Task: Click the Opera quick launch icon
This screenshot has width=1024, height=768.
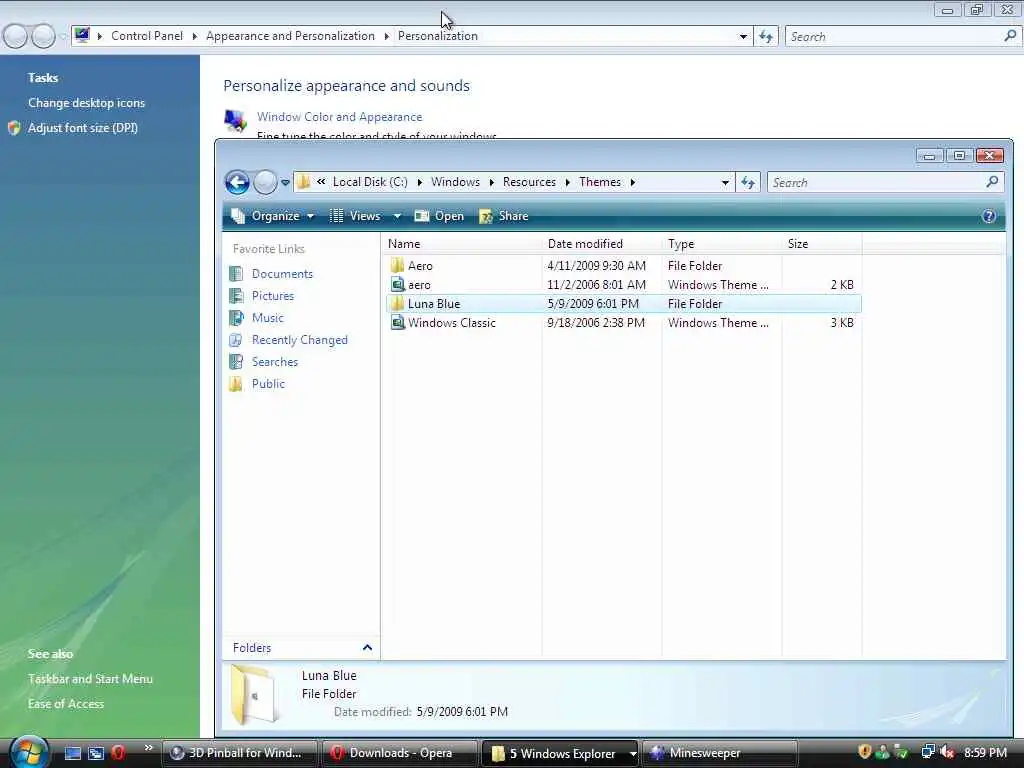Action: coord(118,753)
